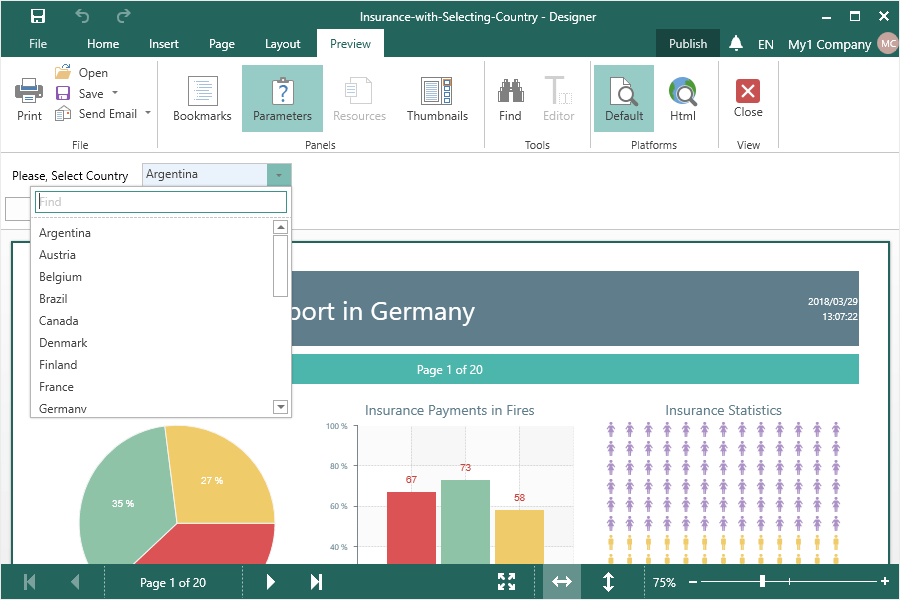Click the Publish button
Image resolution: width=900 pixels, height=600 pixels.
[688, 43]
